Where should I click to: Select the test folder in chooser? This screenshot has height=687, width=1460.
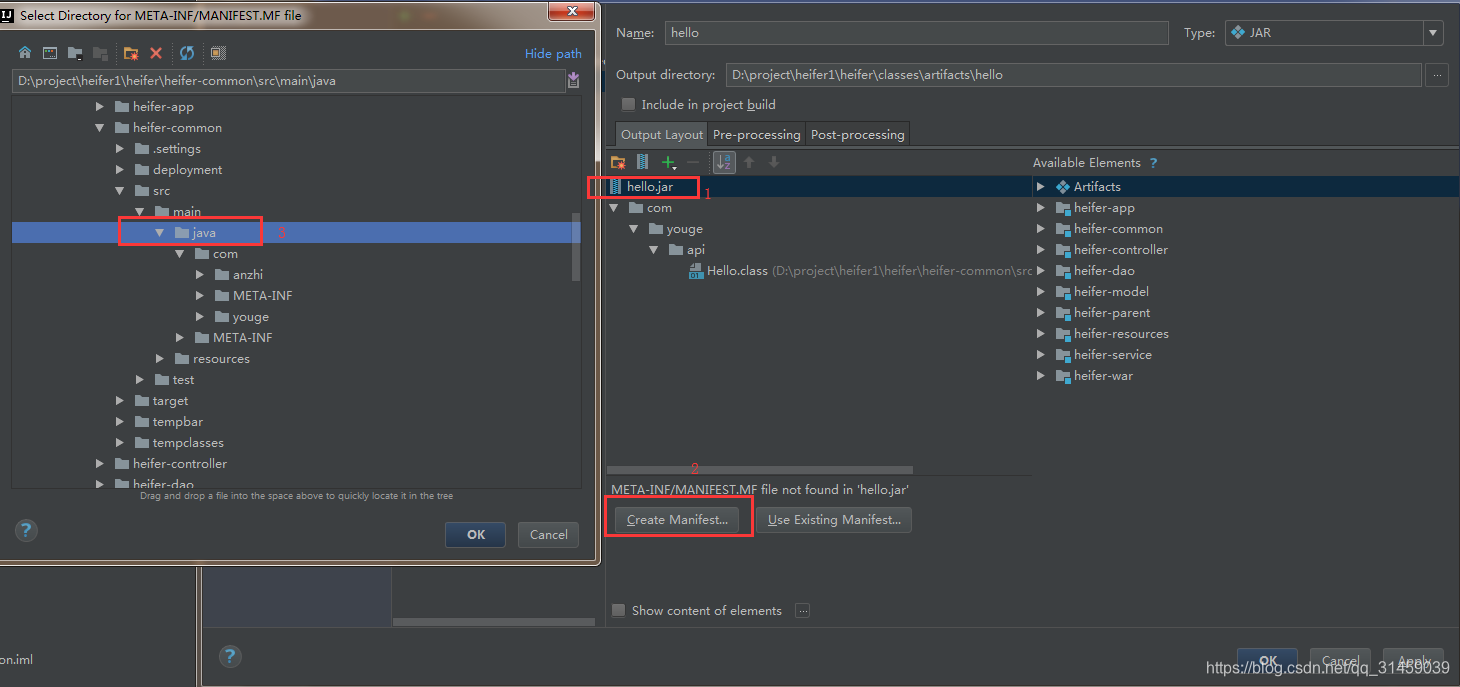pos(183,380)
